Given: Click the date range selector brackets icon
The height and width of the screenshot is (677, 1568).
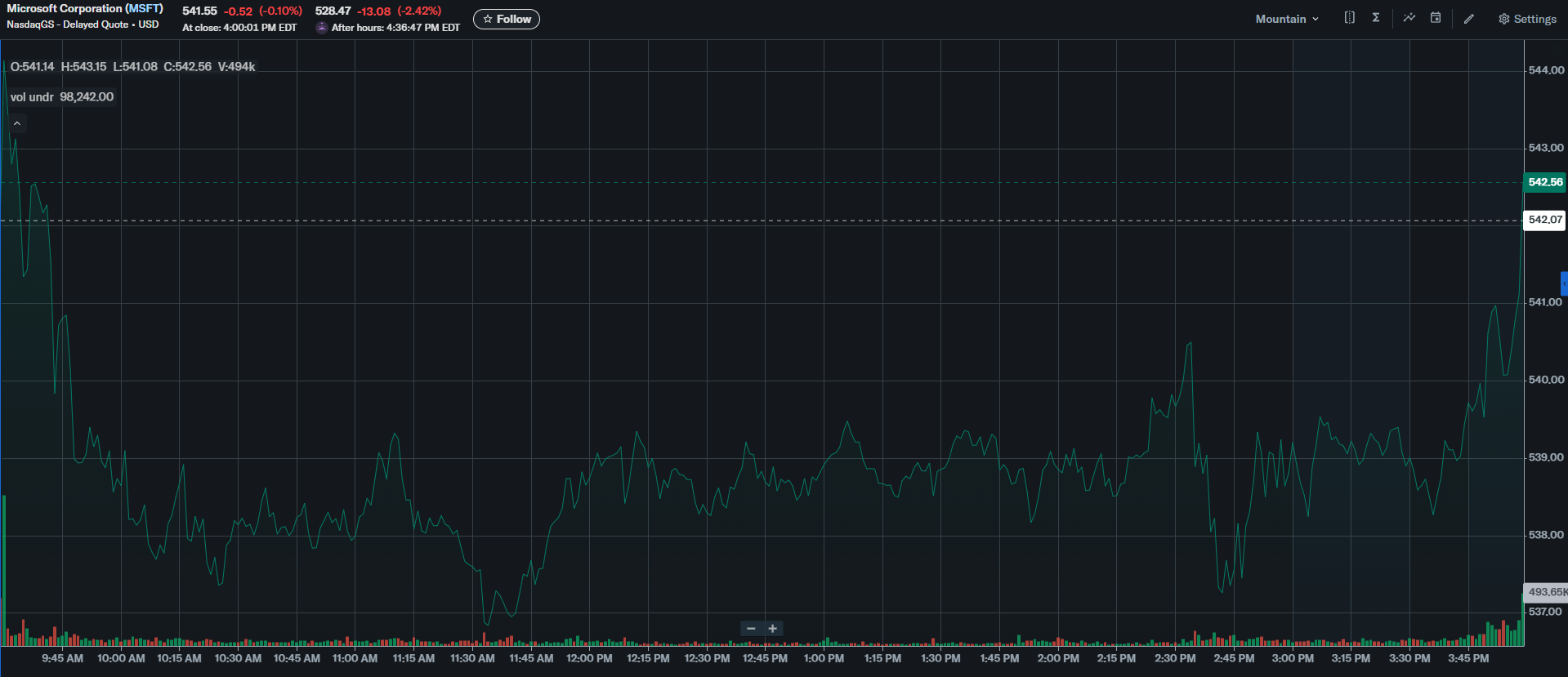Looking at the screenshot, I should 1349,18.
